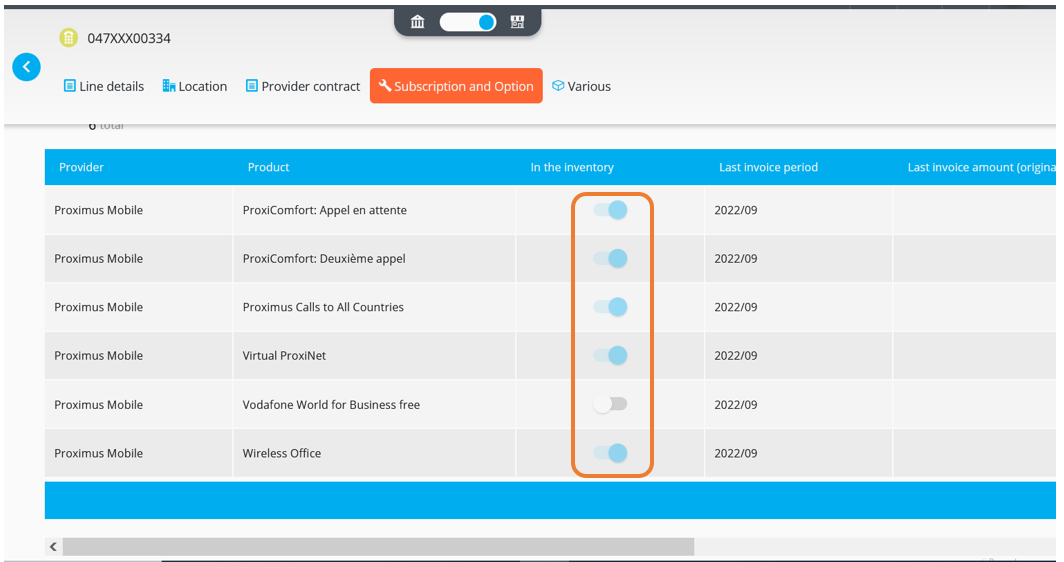Click the horizontal scrollbar left arrow
Viewport: 1064px width, 562px height.
click(53, 546)
